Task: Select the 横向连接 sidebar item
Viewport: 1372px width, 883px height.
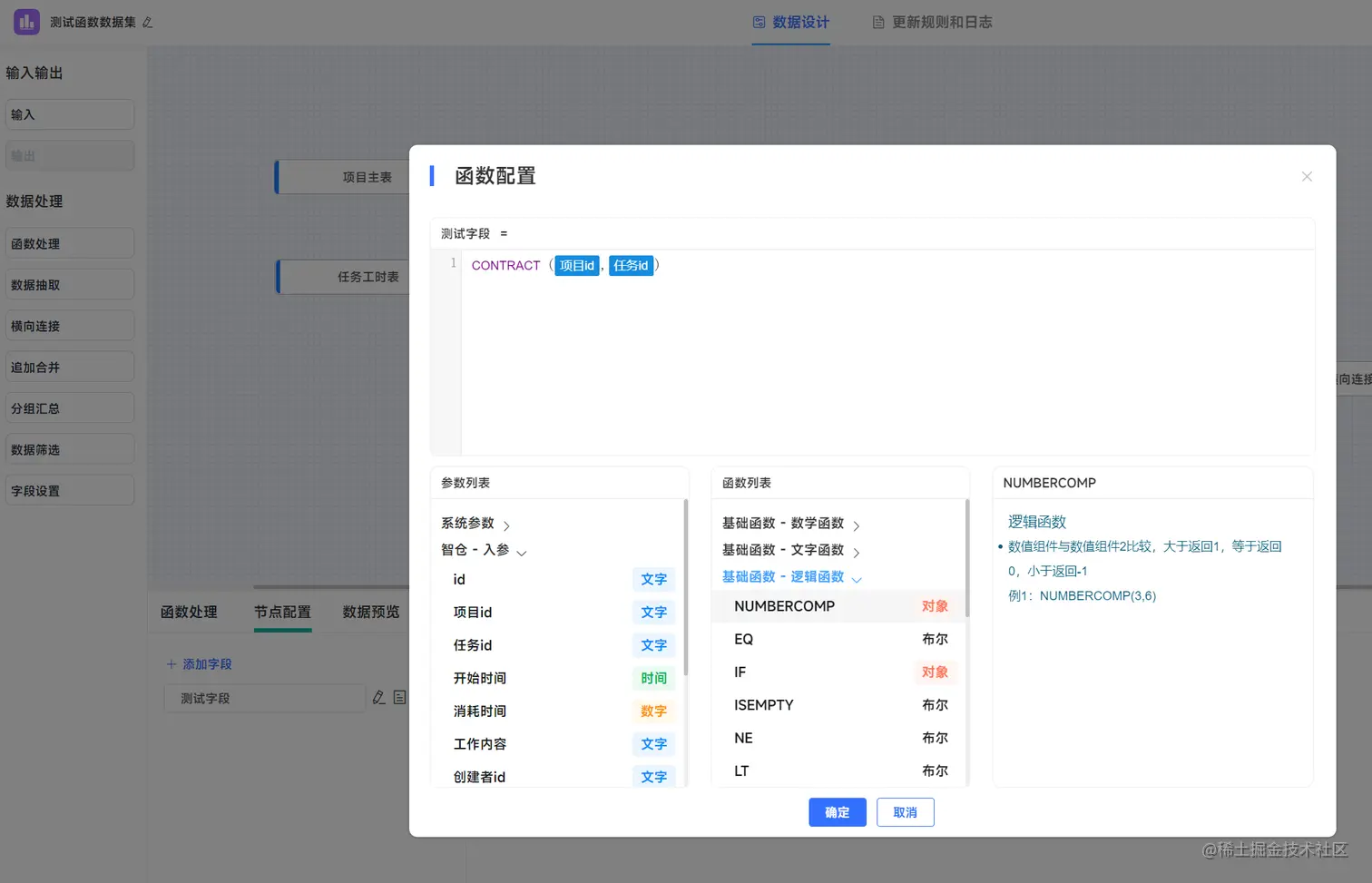Action: click(70, 326)
